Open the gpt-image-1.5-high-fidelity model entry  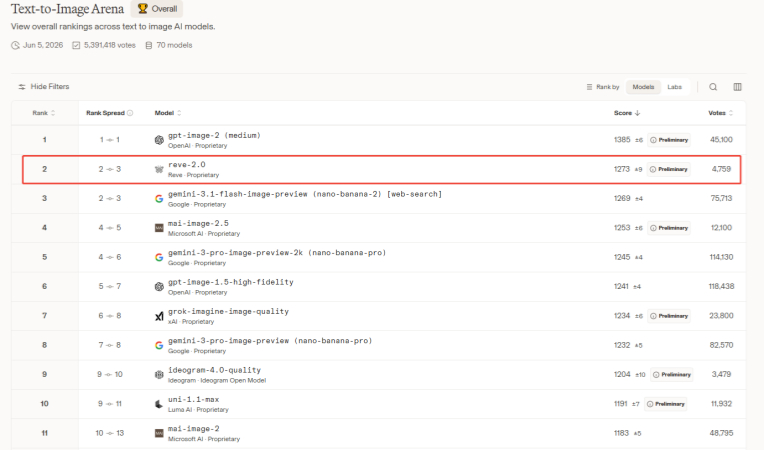(x=230, y=282)
